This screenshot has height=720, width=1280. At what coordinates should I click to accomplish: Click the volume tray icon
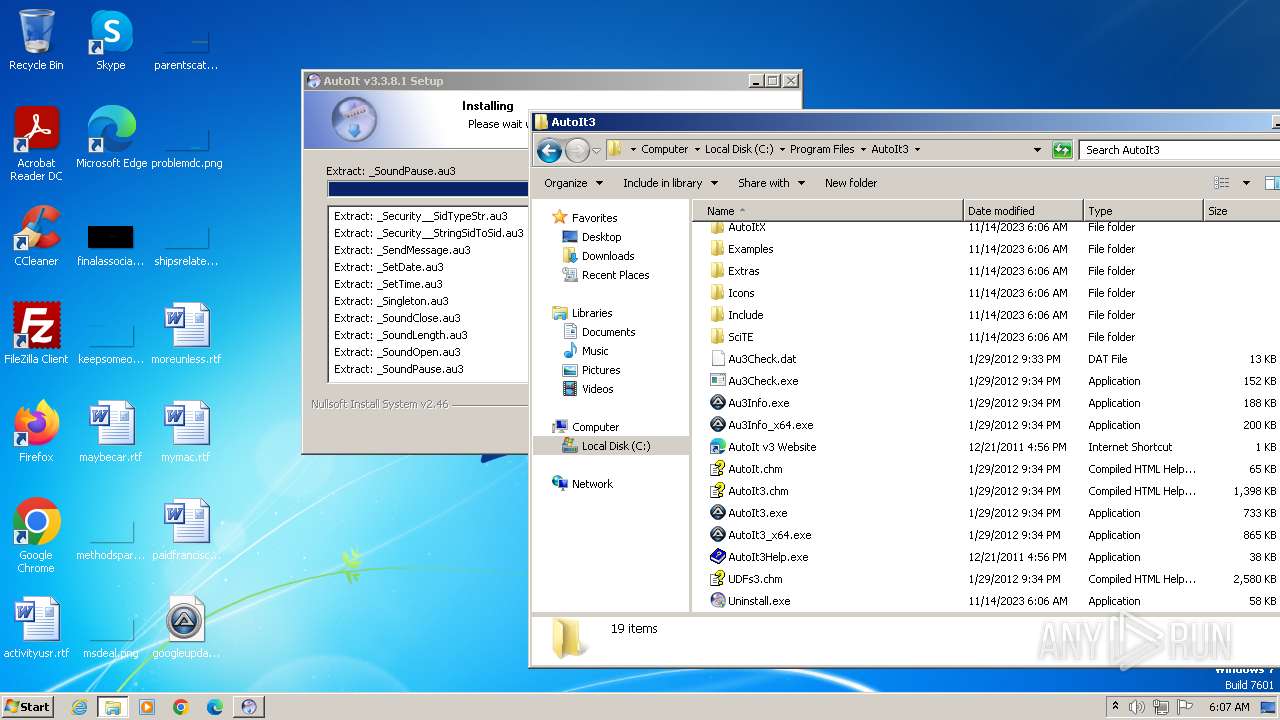1137,707
